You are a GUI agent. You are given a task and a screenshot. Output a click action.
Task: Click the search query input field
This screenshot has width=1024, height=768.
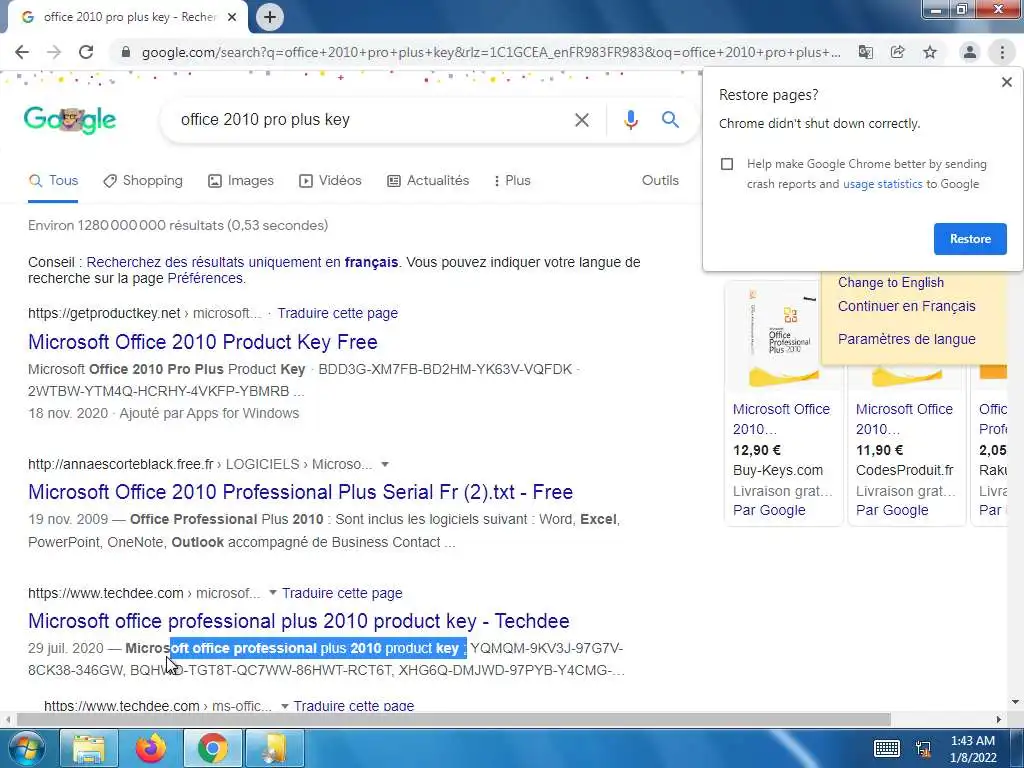372,120
